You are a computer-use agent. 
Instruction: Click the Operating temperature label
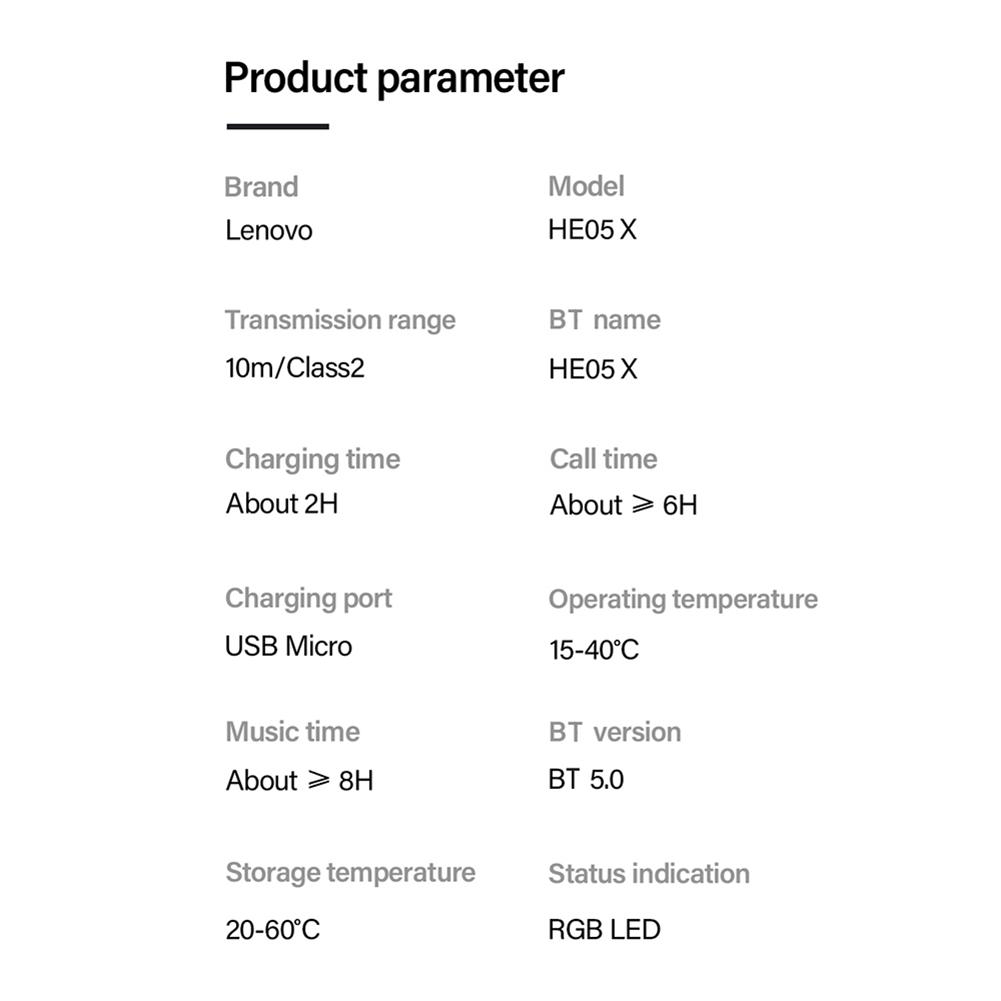point(683,600)
